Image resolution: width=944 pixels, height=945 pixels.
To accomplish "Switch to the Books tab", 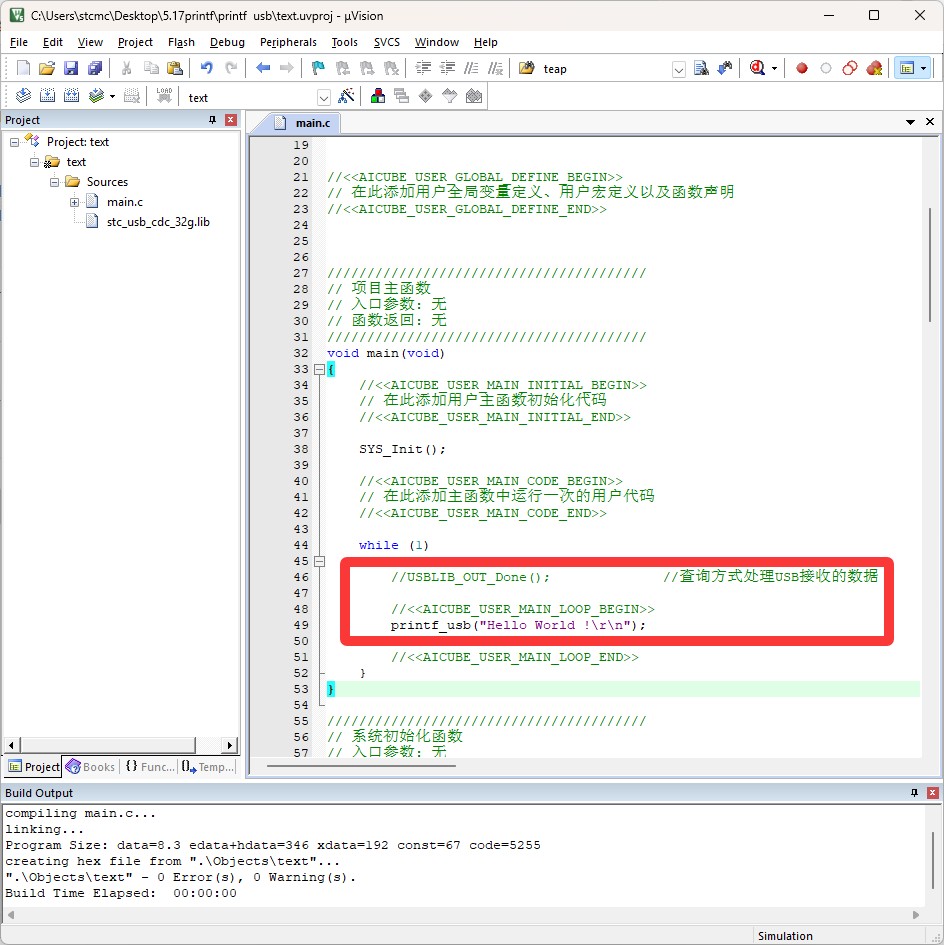I will point(90,767).
